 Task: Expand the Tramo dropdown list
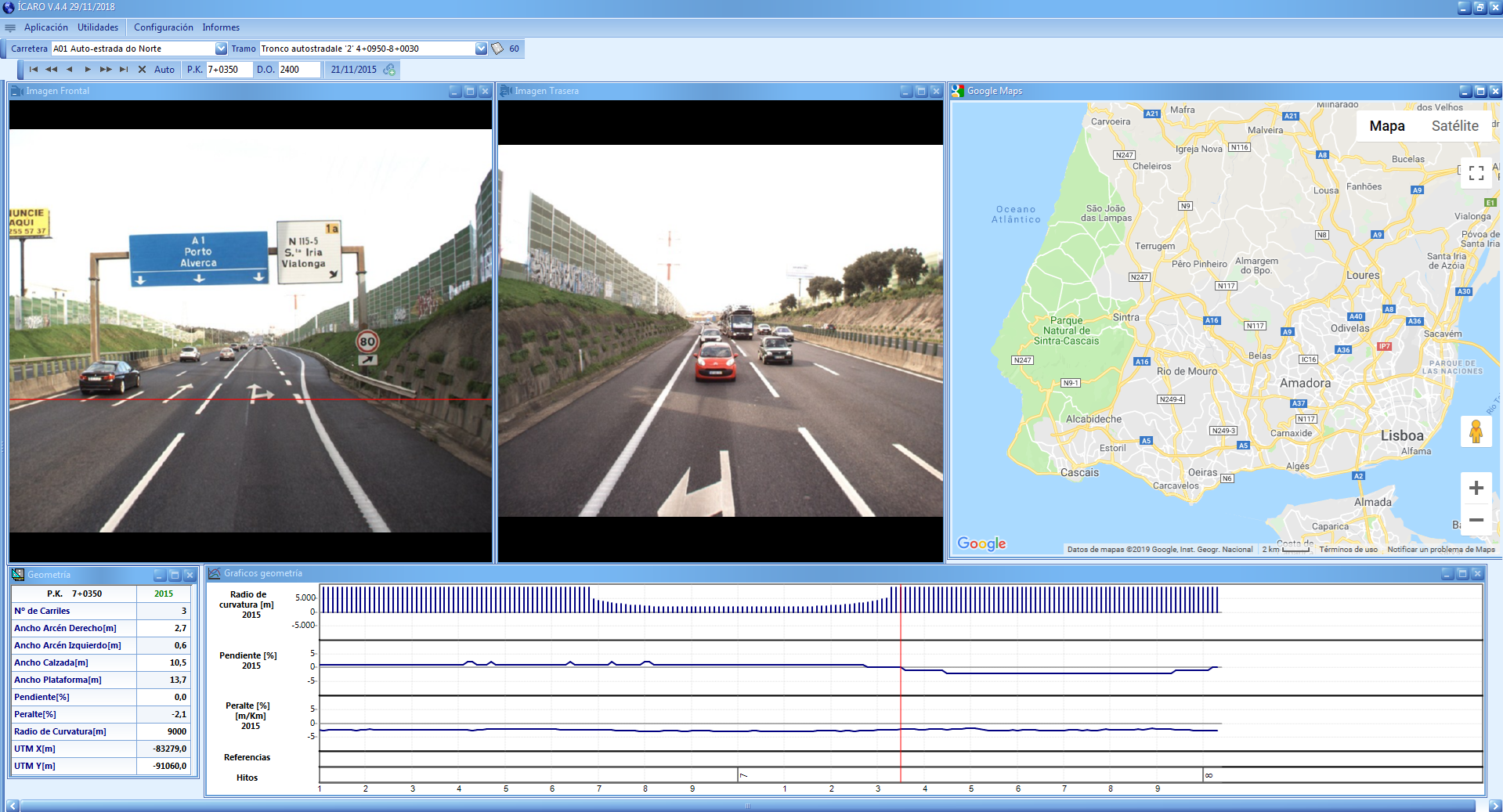pyautogui.click(x=481, y=49)
